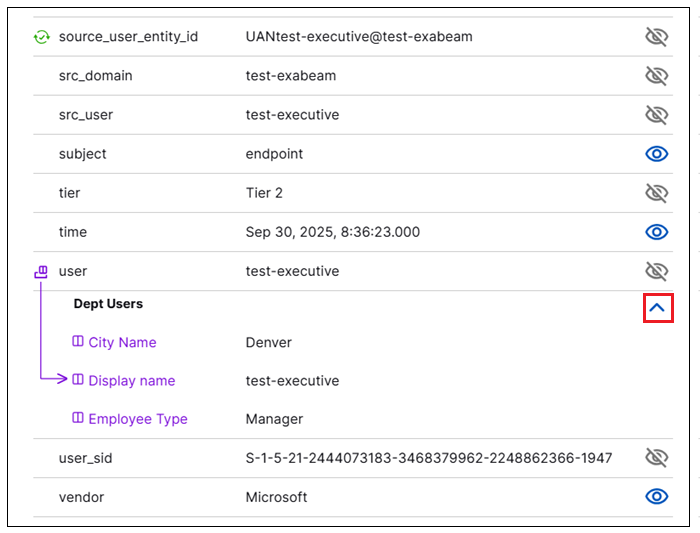This screenshot has width=700, height=533.
Task: Show the source_user_entity_id field via crossed-eye icon
Action: click(x=656, y=37)
